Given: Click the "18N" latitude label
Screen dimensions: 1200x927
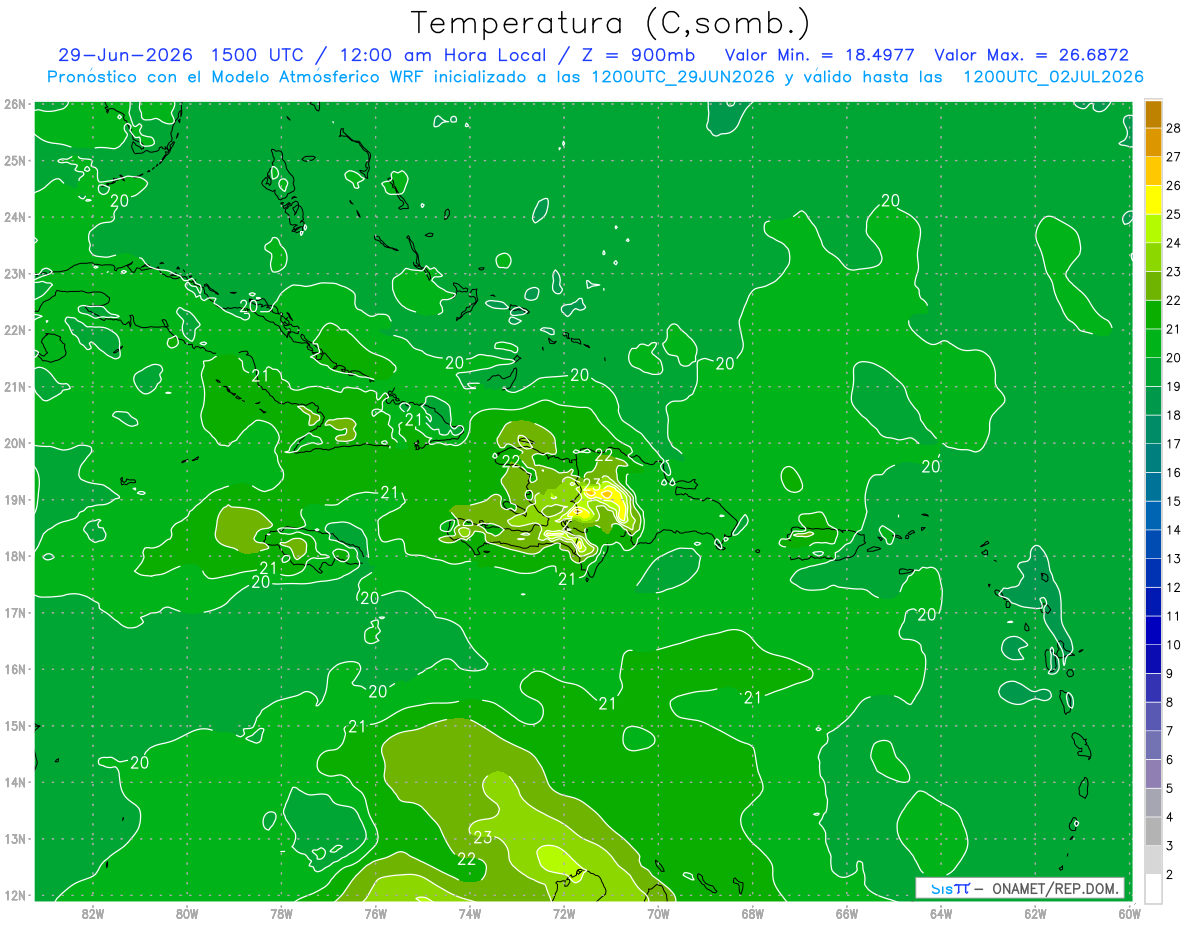Looking at the screenshot, I should [14, 556].
